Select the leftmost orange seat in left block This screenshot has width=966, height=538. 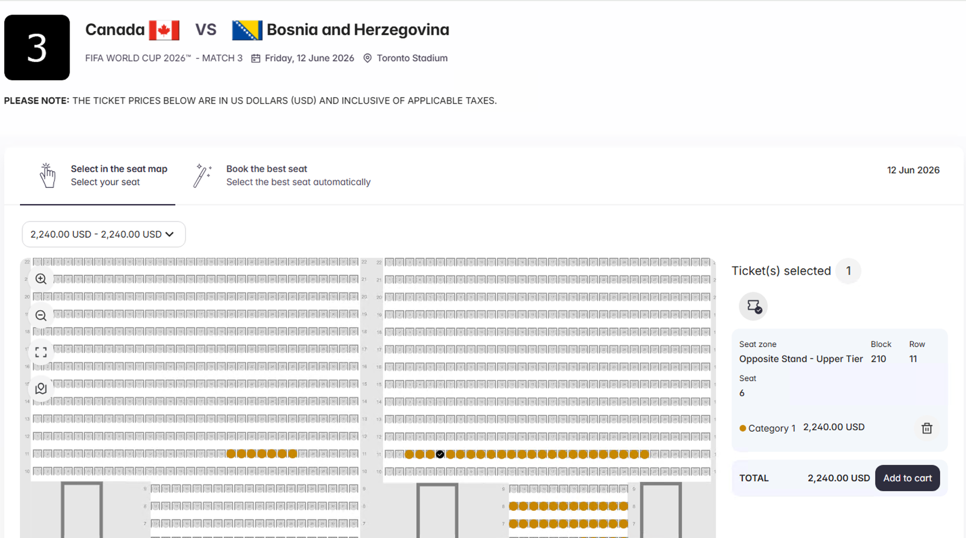click(231, 454)
